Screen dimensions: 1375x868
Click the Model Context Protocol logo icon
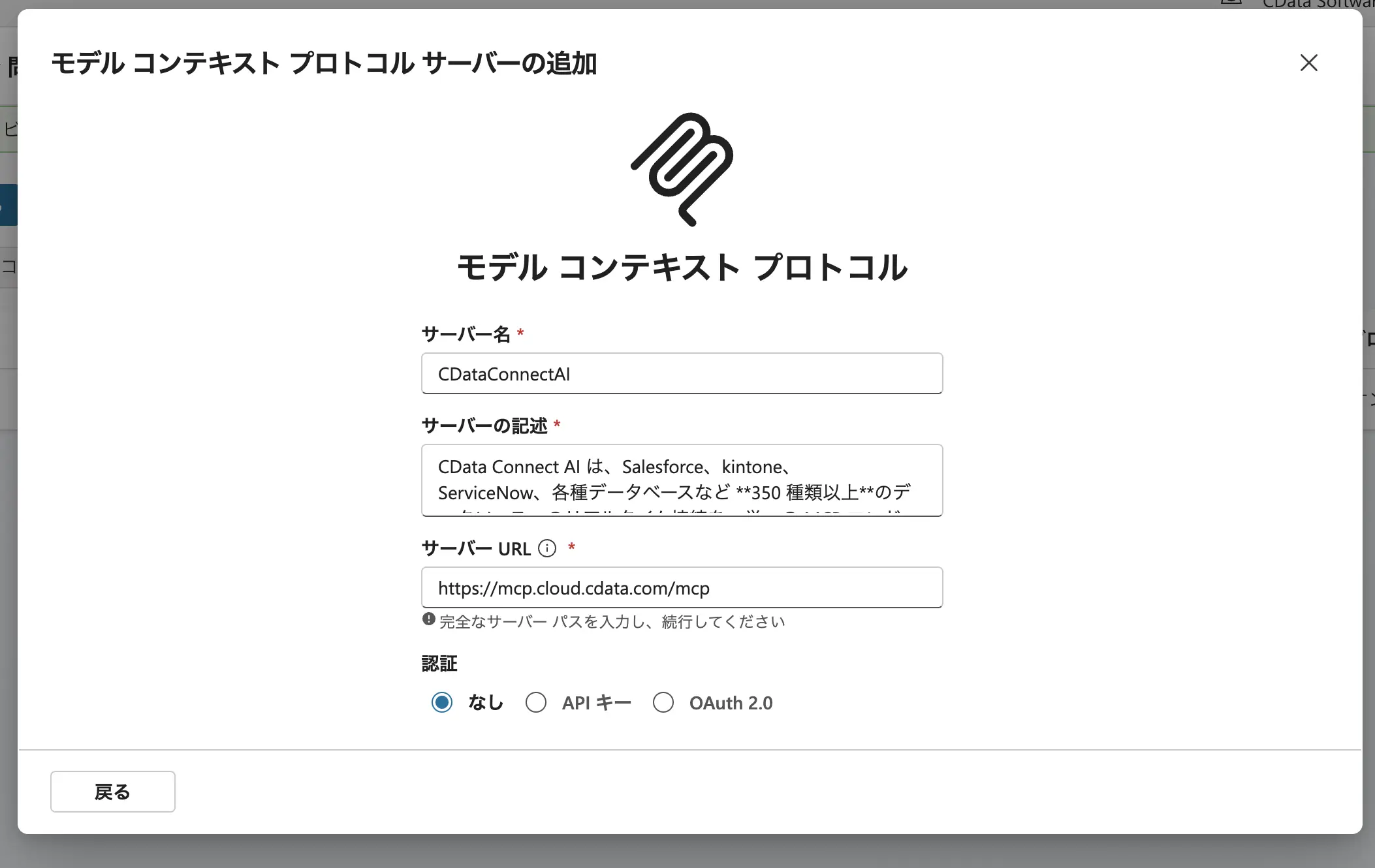681,170
